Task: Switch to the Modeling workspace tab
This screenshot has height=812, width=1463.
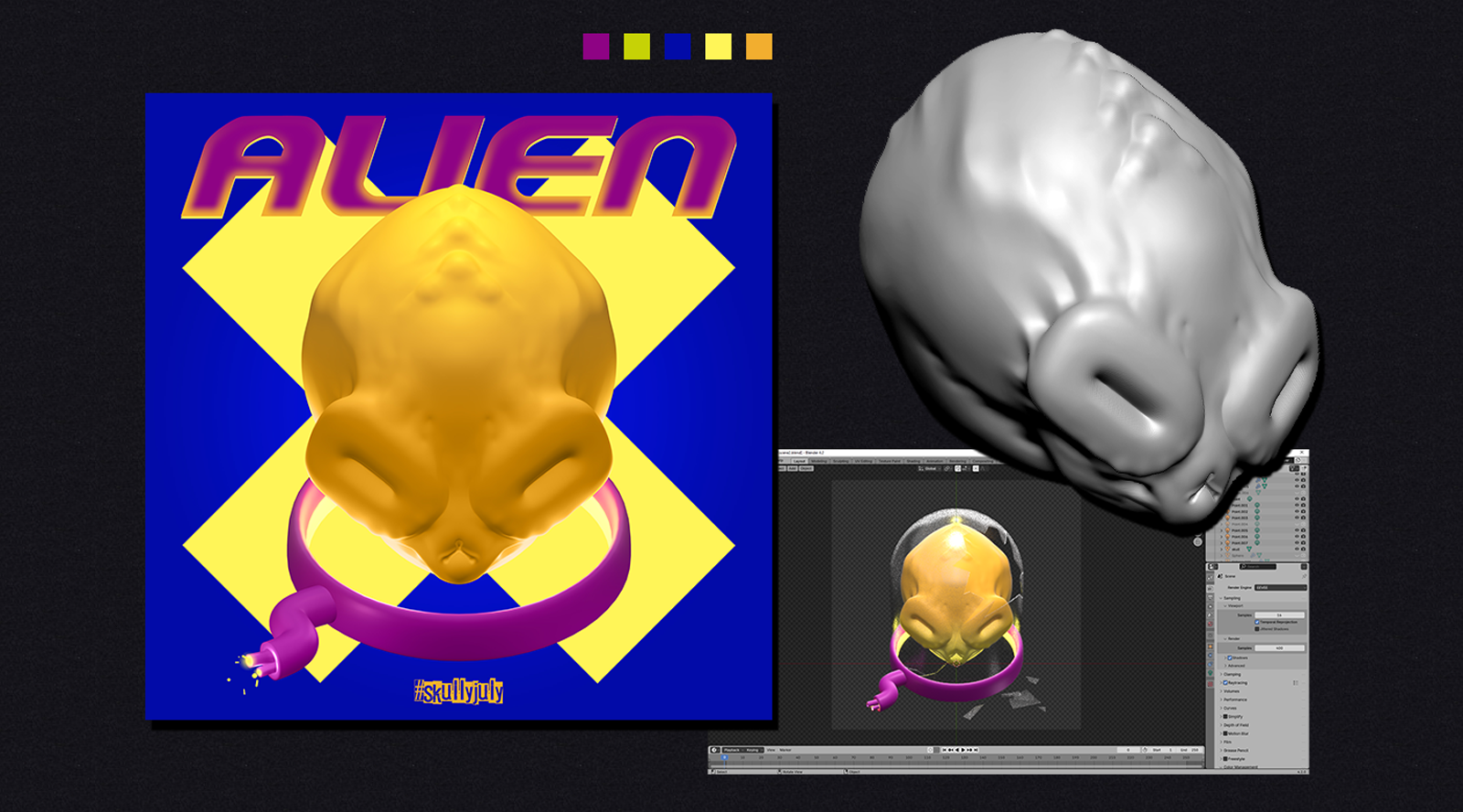Action: click(x=819, y=461)
